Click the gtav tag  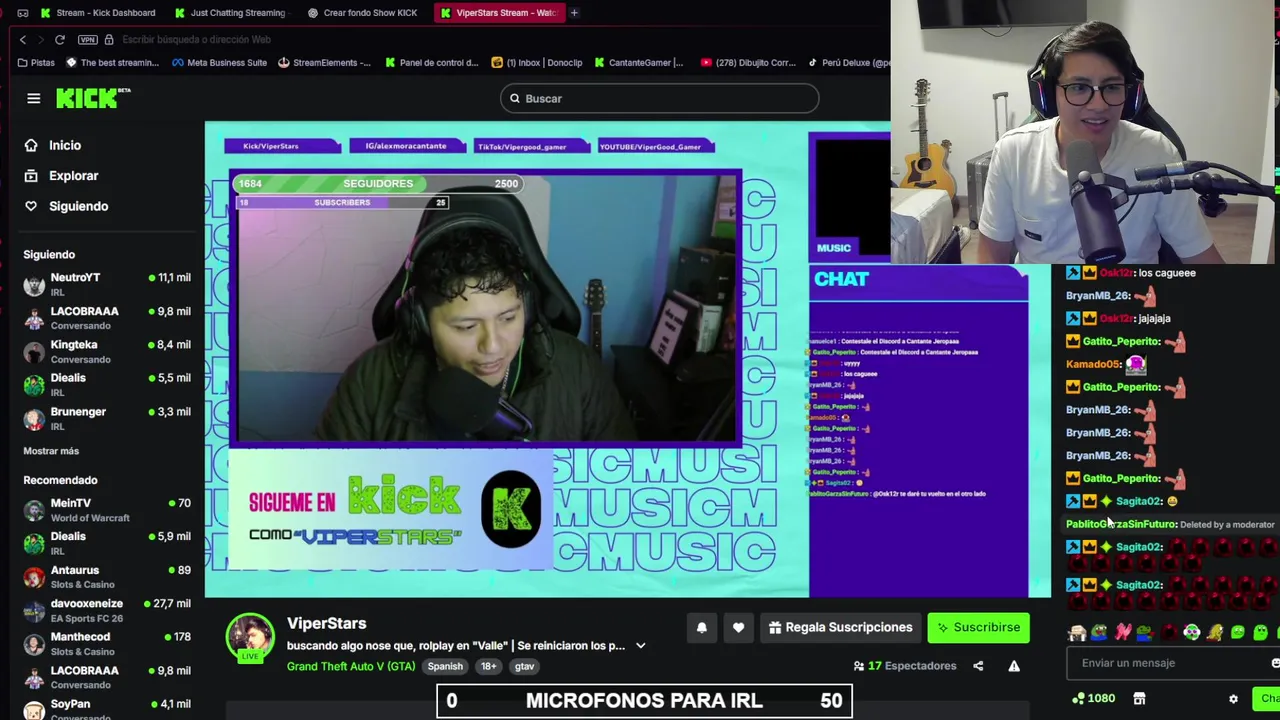point(524,666)
